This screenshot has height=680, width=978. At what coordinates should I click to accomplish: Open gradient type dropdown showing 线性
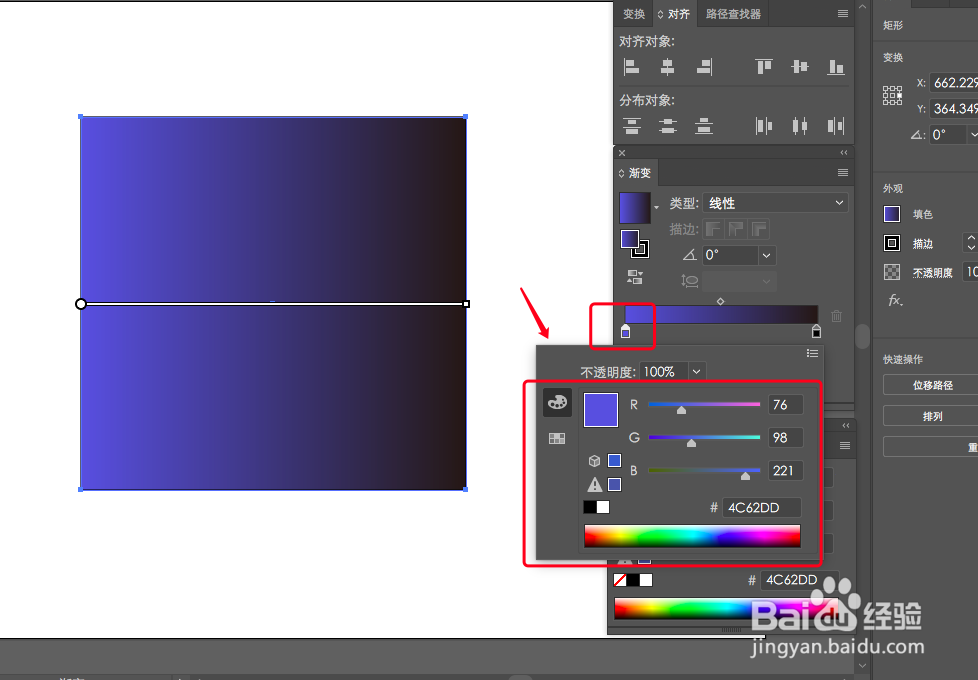click(x=775, y=203)
